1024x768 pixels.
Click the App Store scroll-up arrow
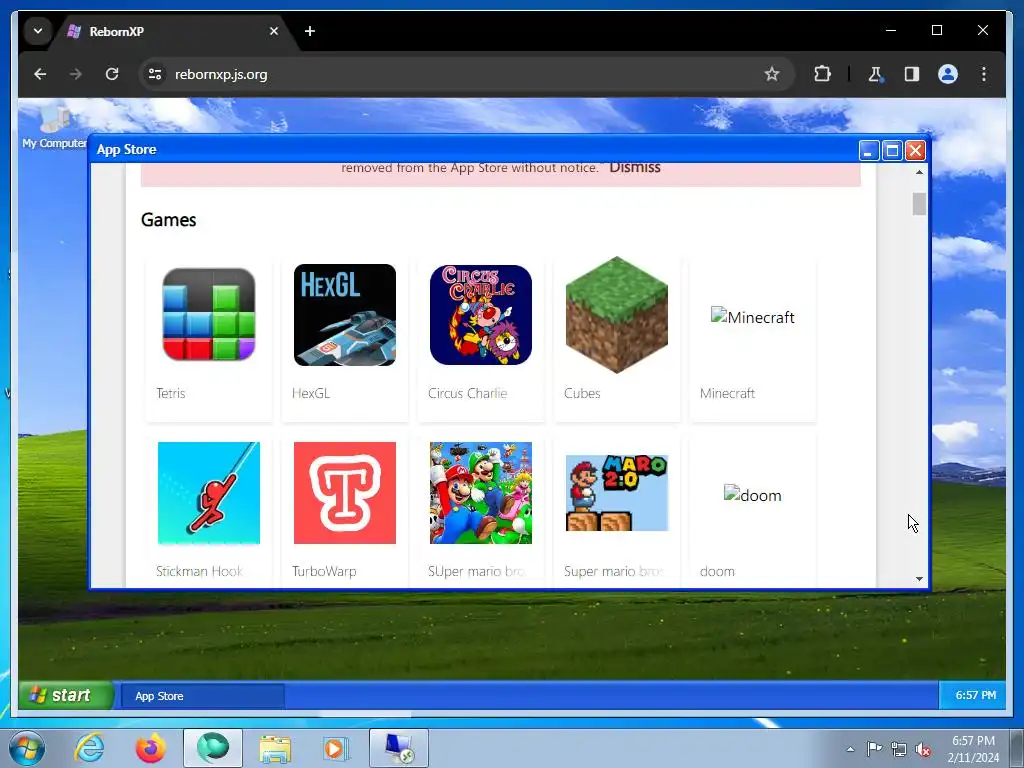pyautogui.click(x=920, y=172)
